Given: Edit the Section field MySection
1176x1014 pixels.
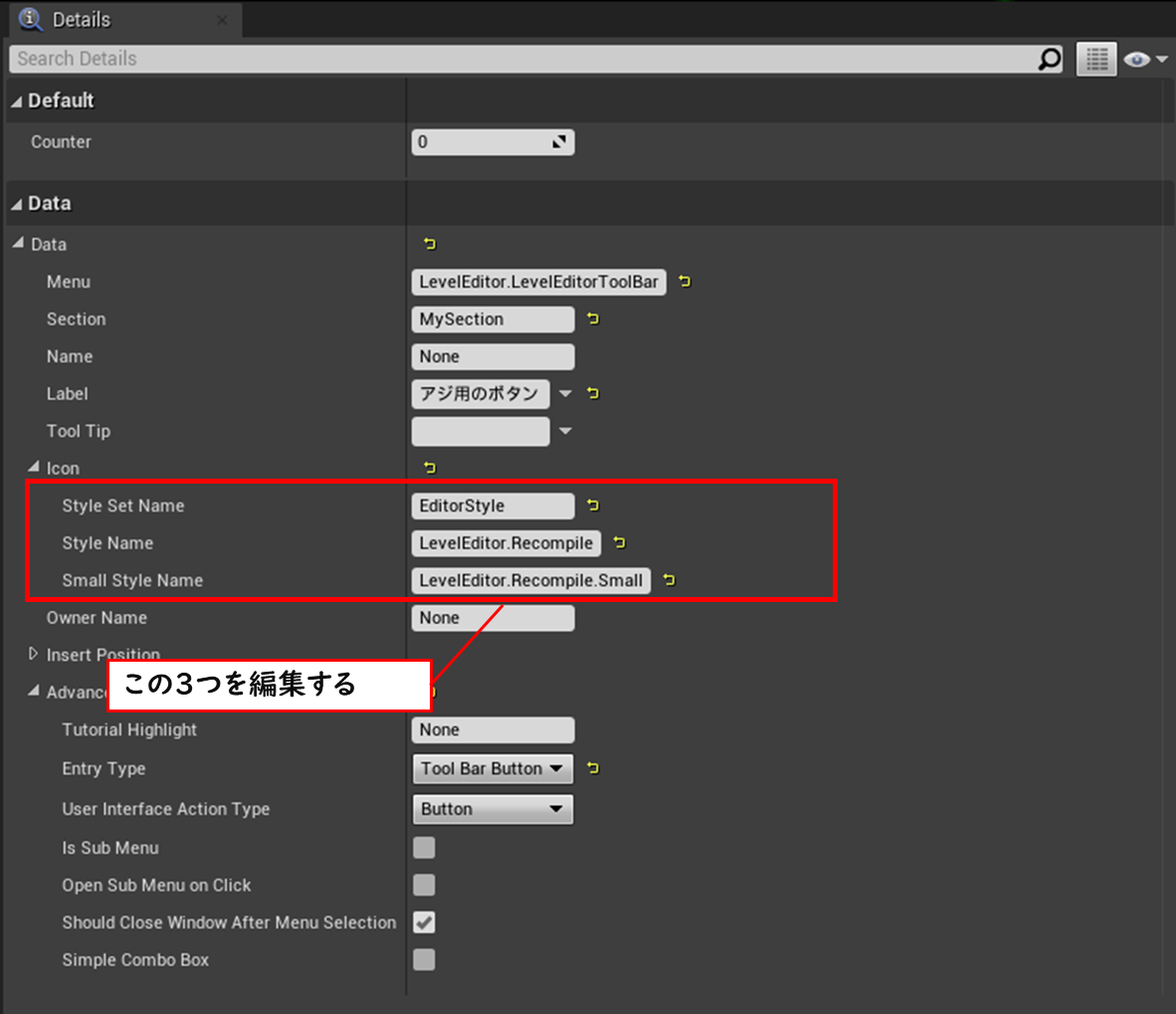Looking at the screenshot, I should click(x=492, y=319).
